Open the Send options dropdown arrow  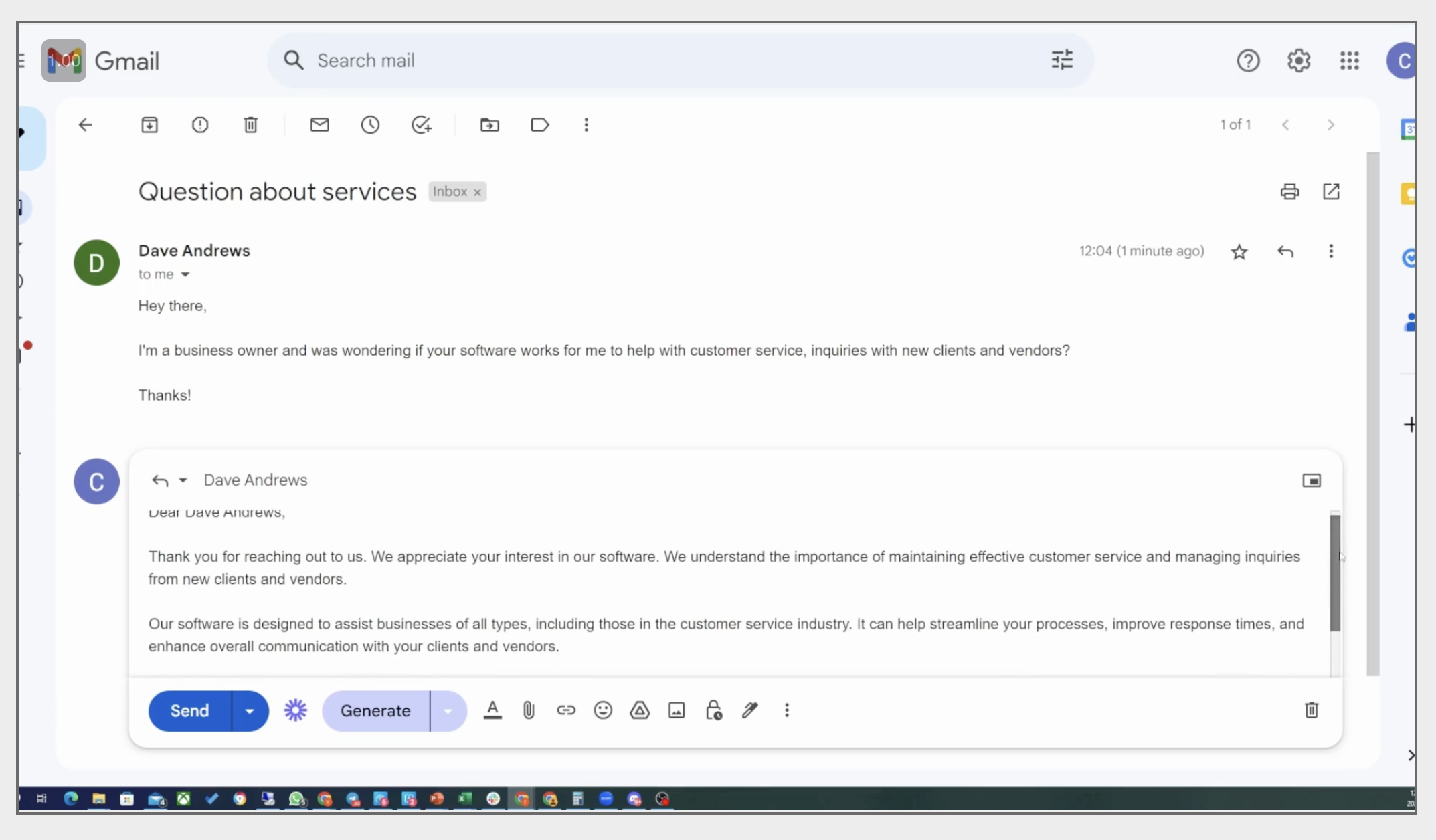250,711
